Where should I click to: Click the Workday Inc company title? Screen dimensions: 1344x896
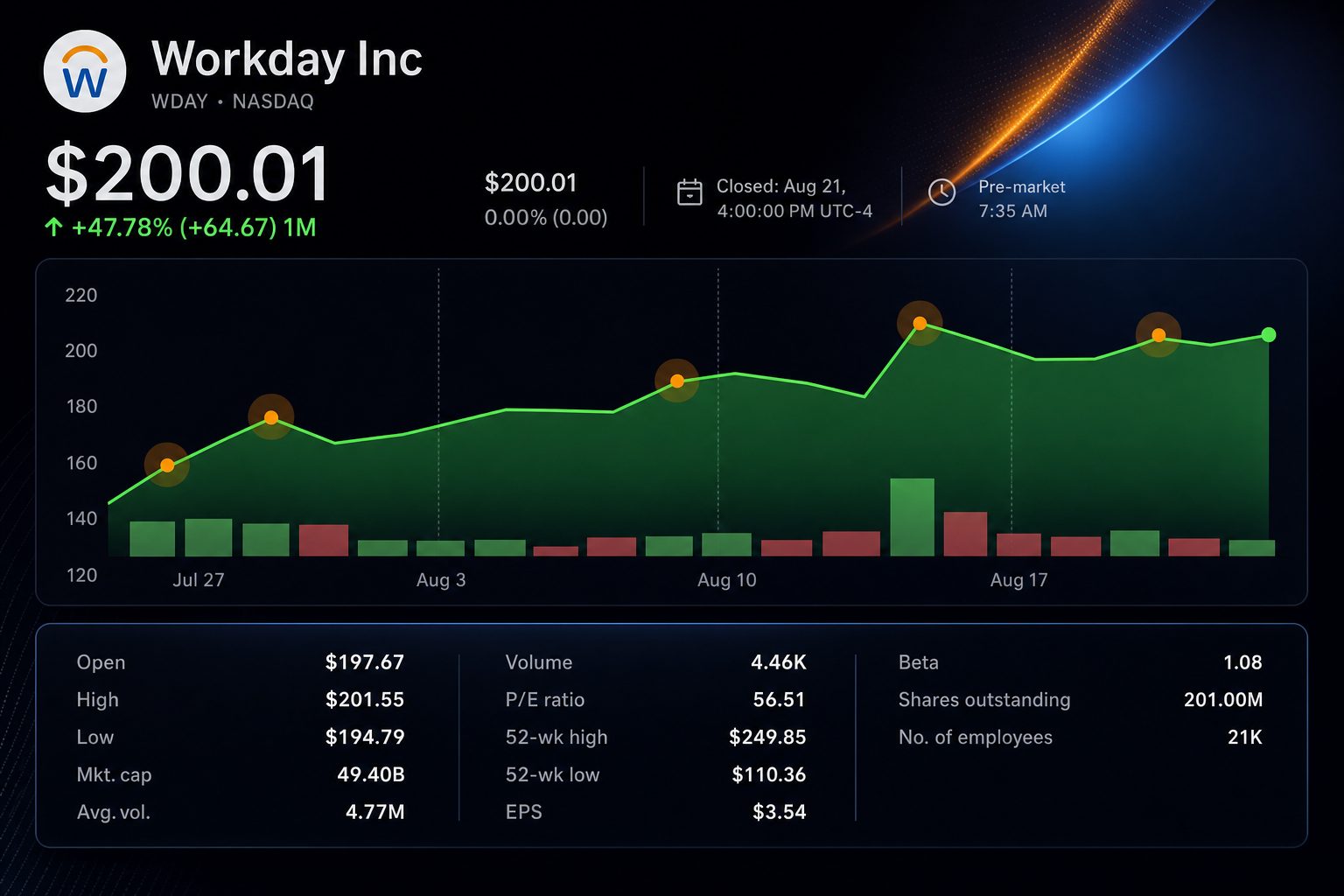pyautogui.click(x=287, y=59)
